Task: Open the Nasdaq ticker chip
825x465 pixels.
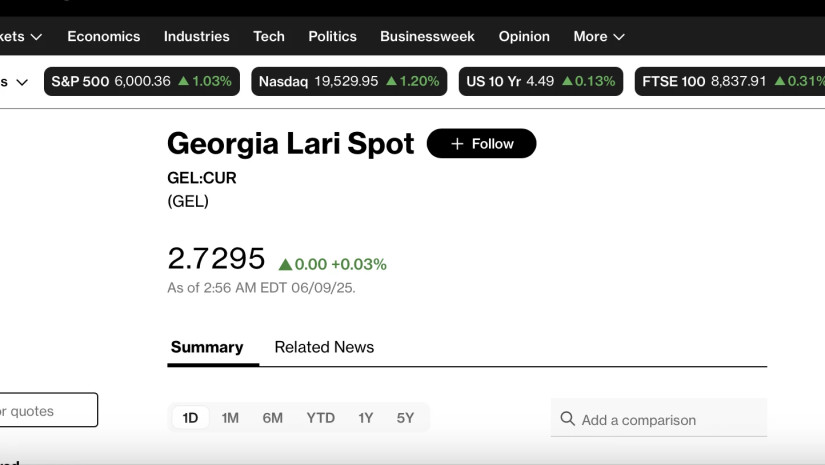Action: pos(349,81)
